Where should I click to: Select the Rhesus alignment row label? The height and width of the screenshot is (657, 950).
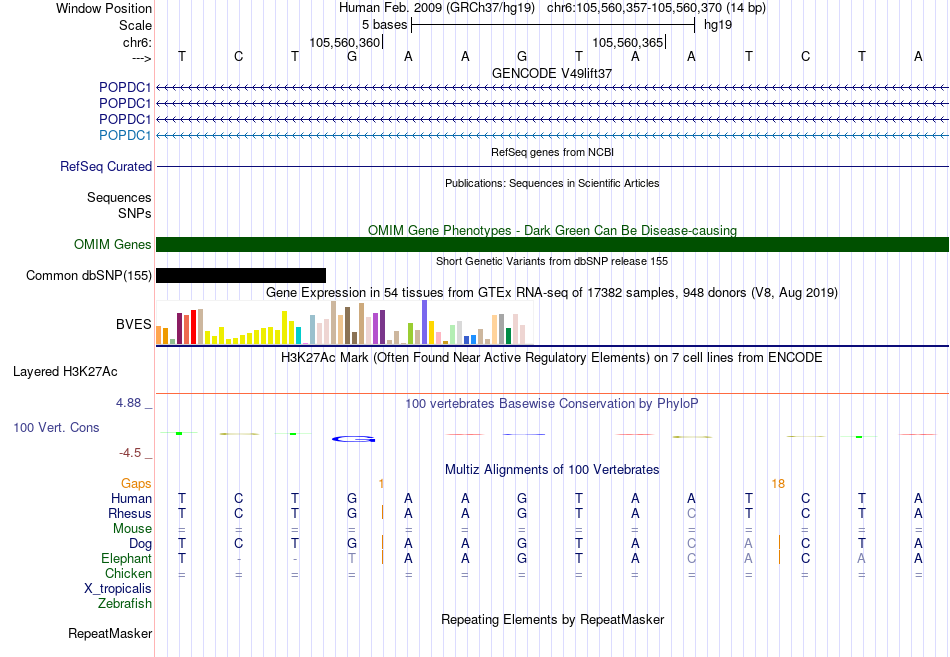point(130,513)
